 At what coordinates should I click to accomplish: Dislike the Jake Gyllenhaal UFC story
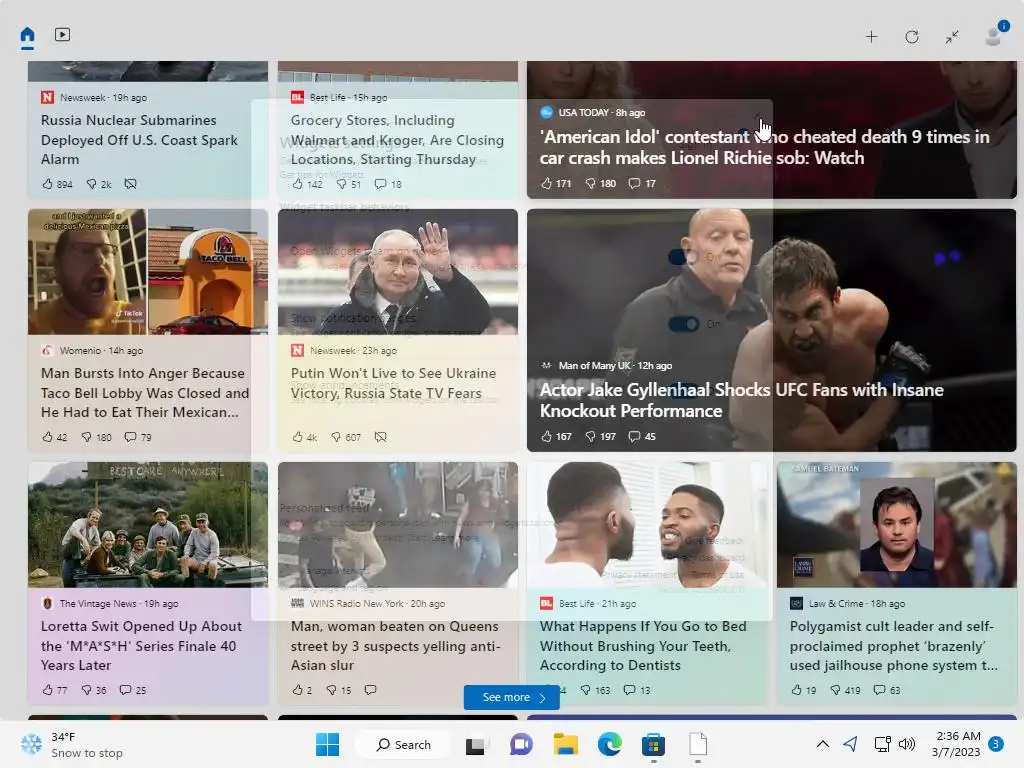[600, 436]
